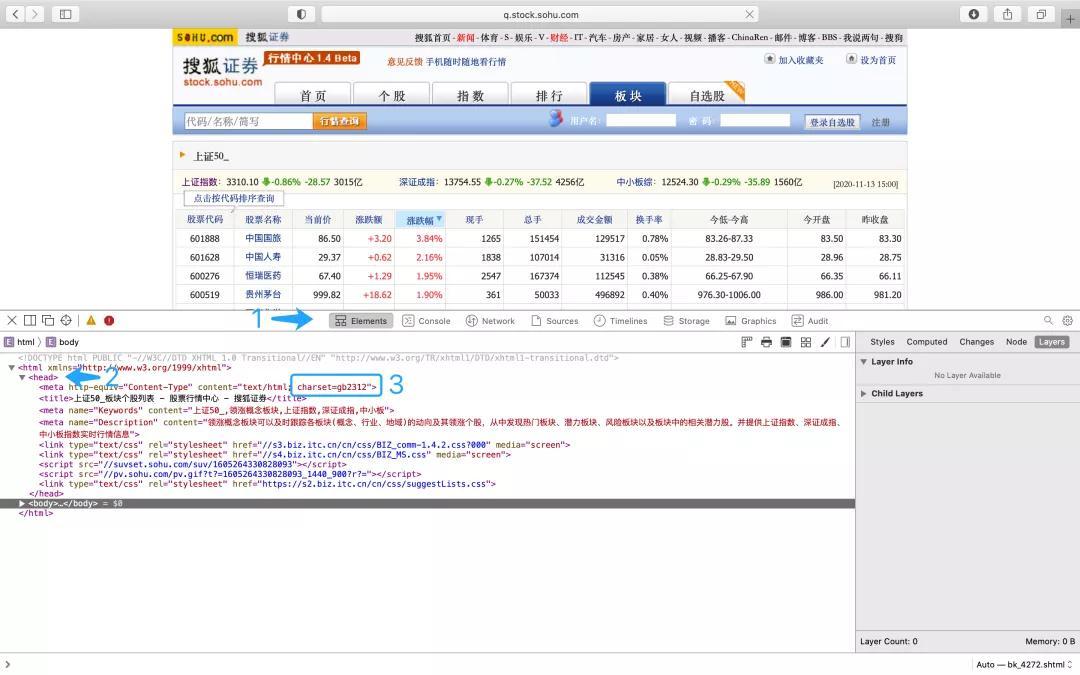Select the pencil edit-styles icon
Image resolution: width=1080 pixels, height=675 pixels.
(825, 342)
